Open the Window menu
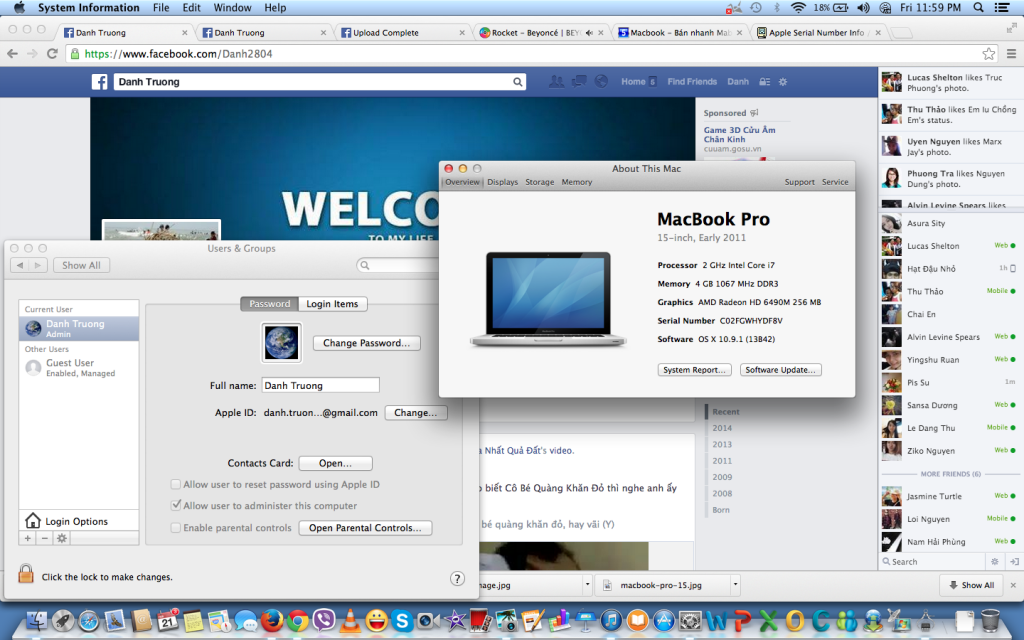1024x640 pixels. coord(232,8)
